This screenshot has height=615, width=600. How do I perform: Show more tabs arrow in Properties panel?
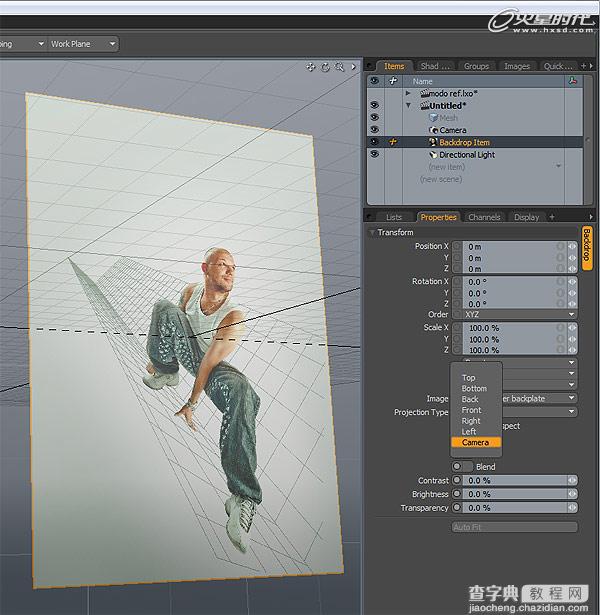coord(591,217)
